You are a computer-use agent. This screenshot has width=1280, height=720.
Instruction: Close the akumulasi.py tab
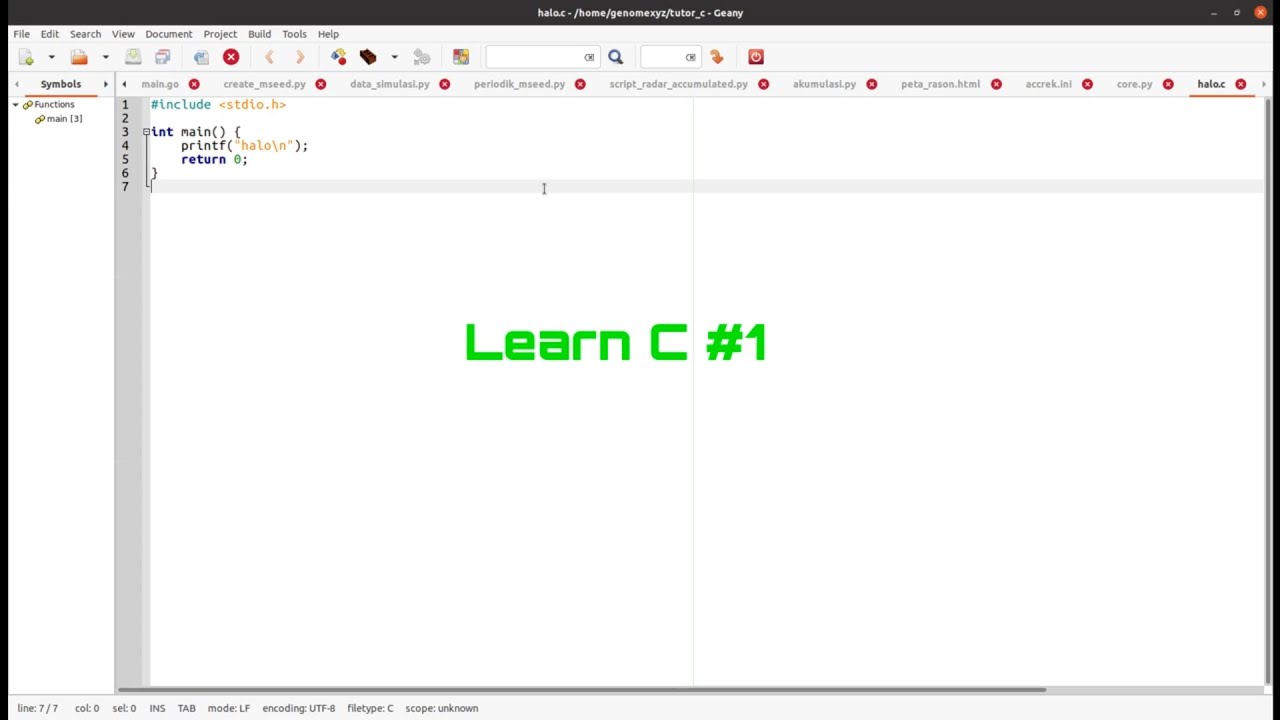(x=872, y=84)
